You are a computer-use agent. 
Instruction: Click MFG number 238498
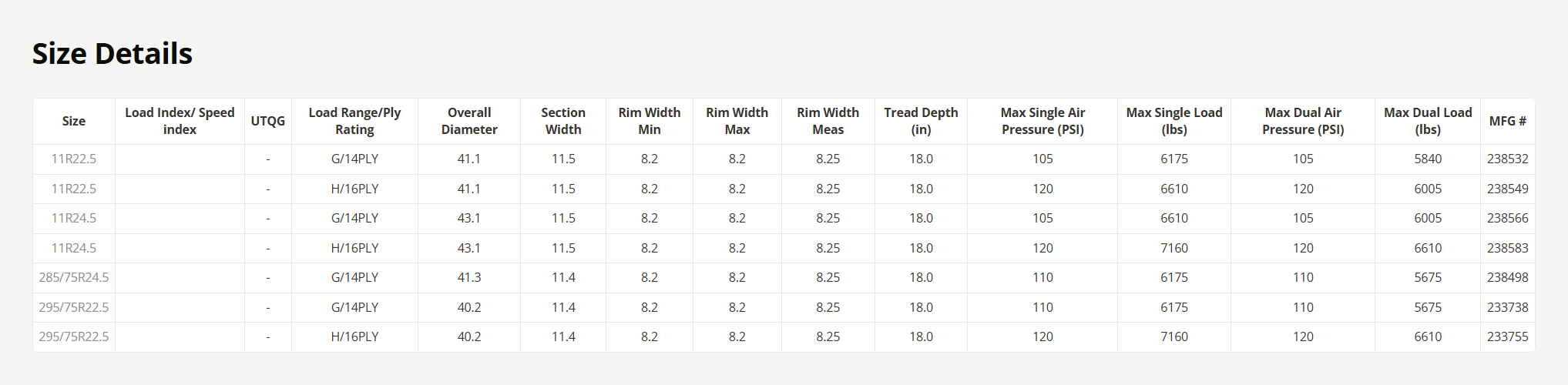1507,277
